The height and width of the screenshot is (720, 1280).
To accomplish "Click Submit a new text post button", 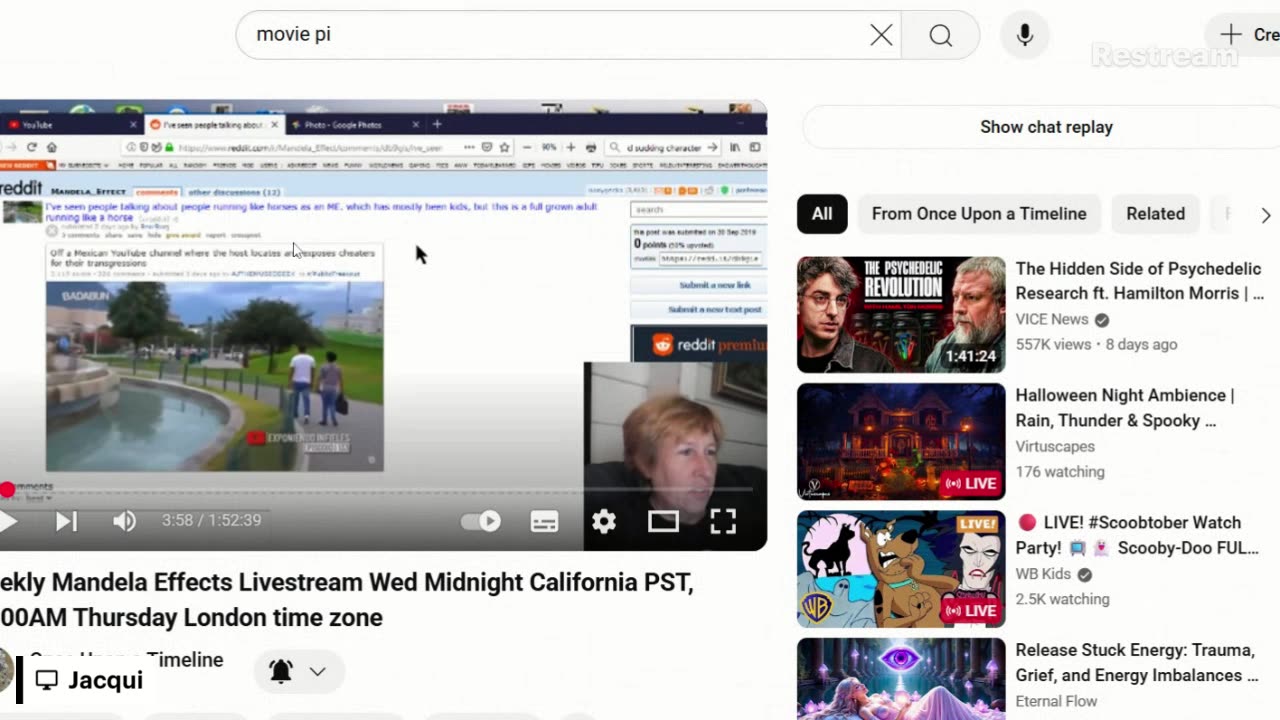I will point(698,310).
